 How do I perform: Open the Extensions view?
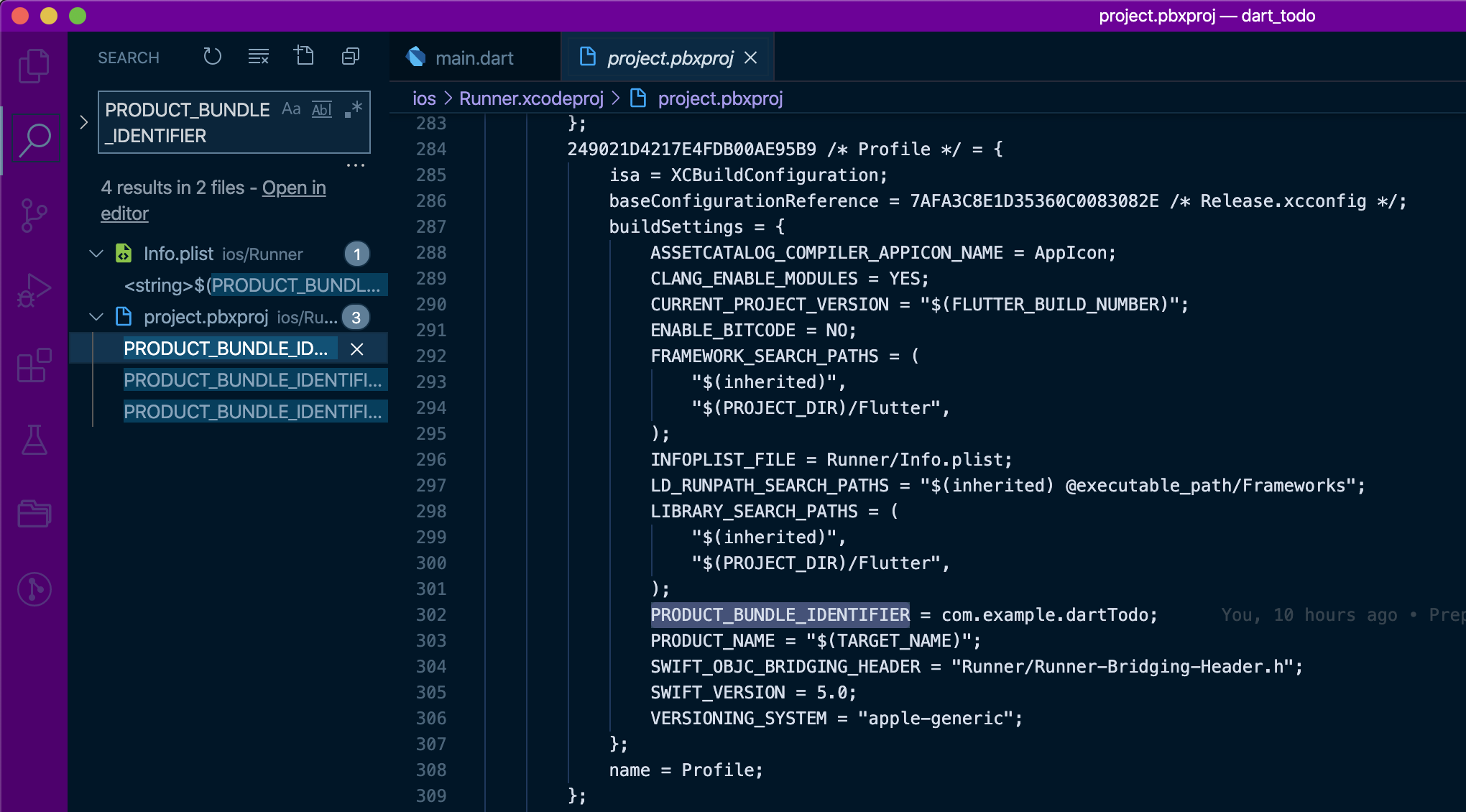[x=34, y=365]
